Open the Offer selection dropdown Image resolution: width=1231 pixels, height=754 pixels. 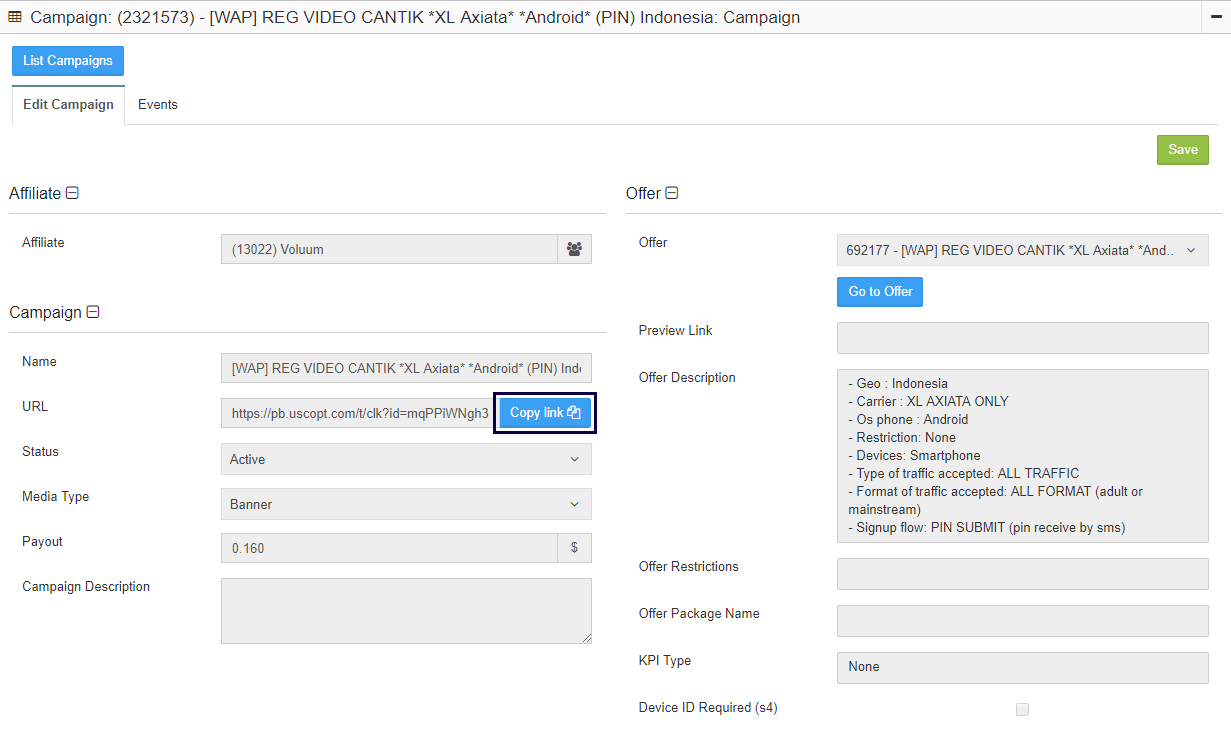click(1022, 250)
